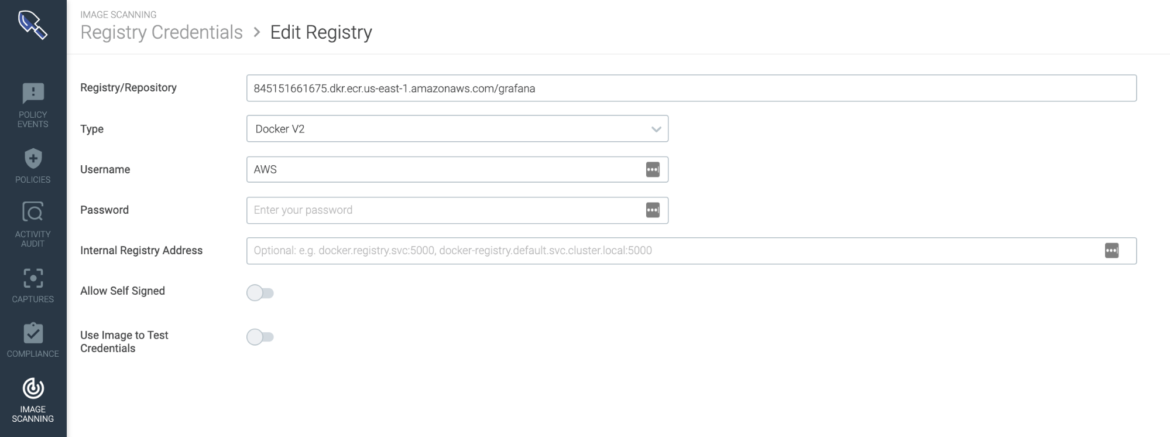Image resolution: width=1170 pixels, height=437 pixels.
Task: Click password manager icon in Username field
Action: (x=653, y=169)
